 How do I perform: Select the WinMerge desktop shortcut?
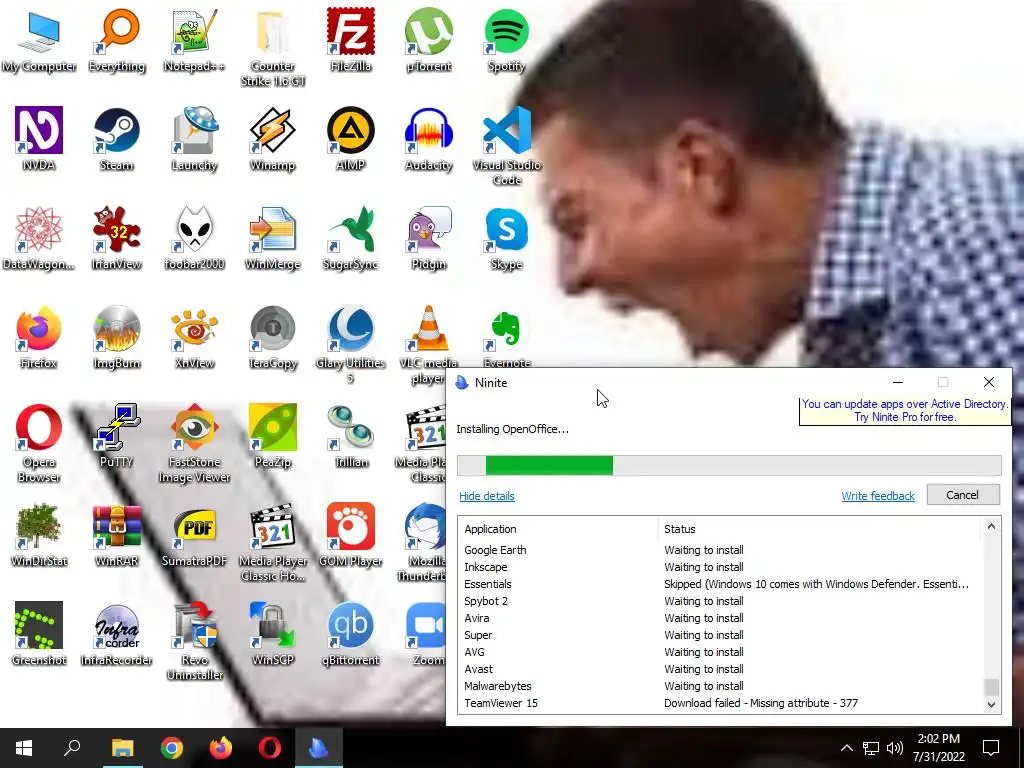[272, 238]
